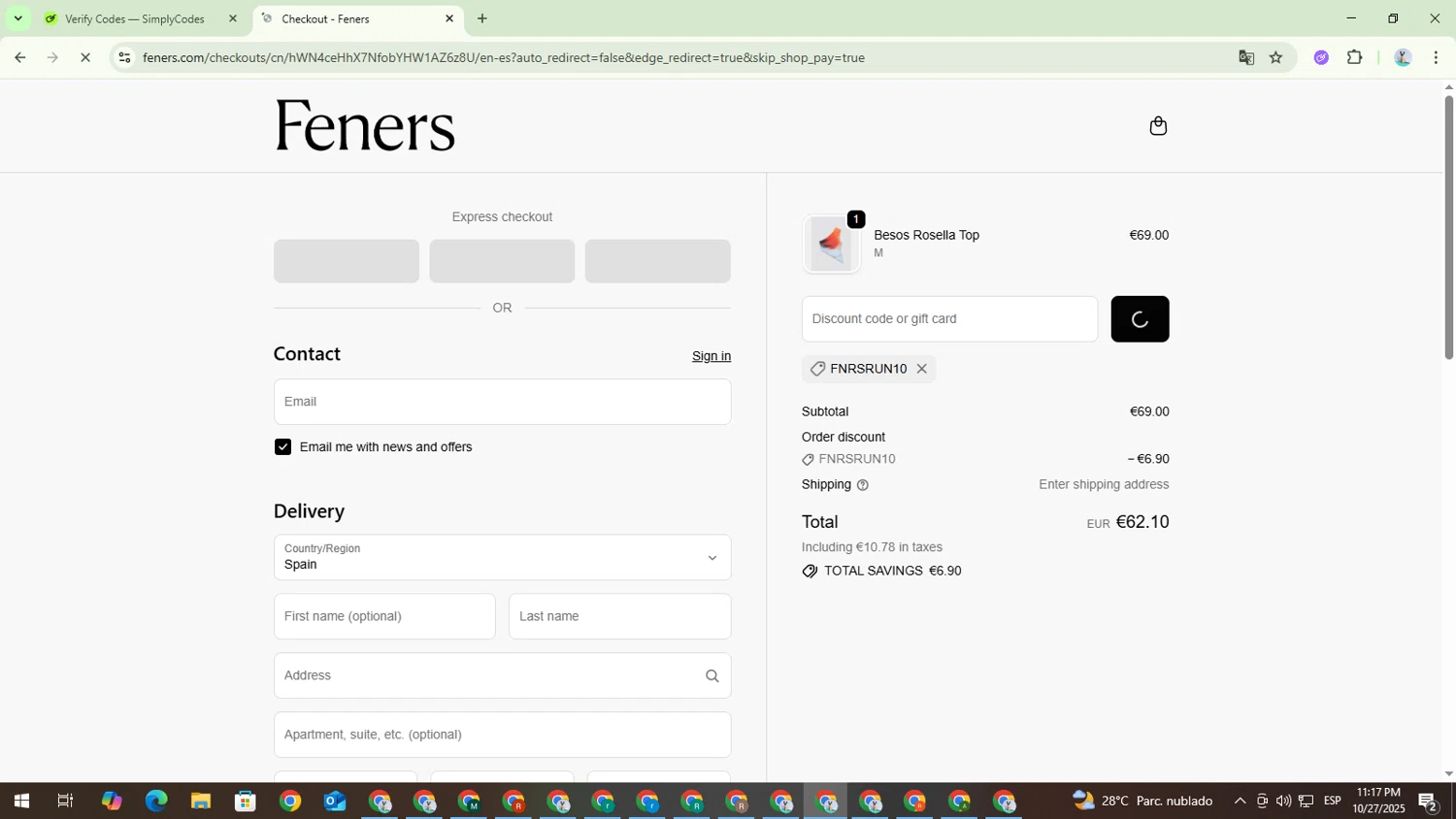Focus the Email input field
The width and height of the screenshot is (1456, 819).
(502, 402)
